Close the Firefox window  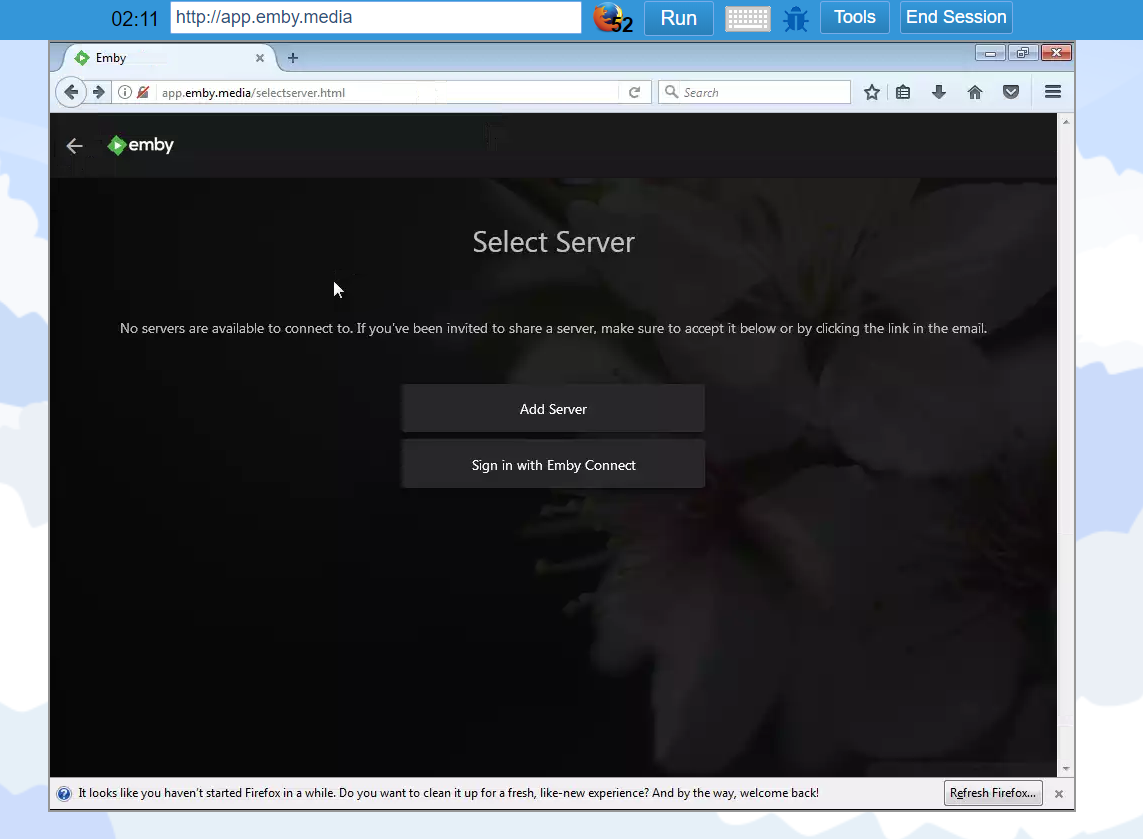(x=1056, y=52)
